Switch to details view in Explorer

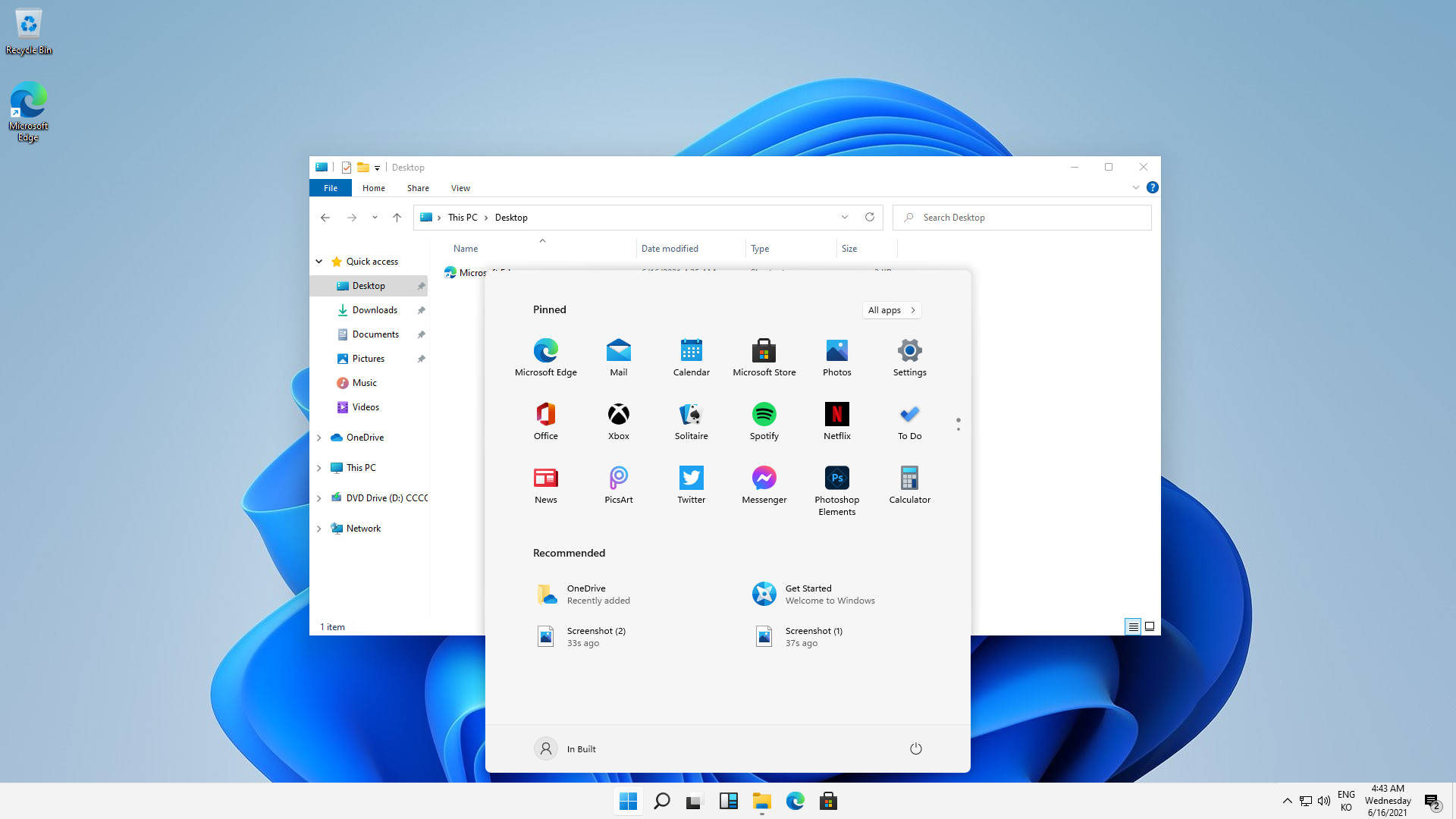pos(1132,626)
